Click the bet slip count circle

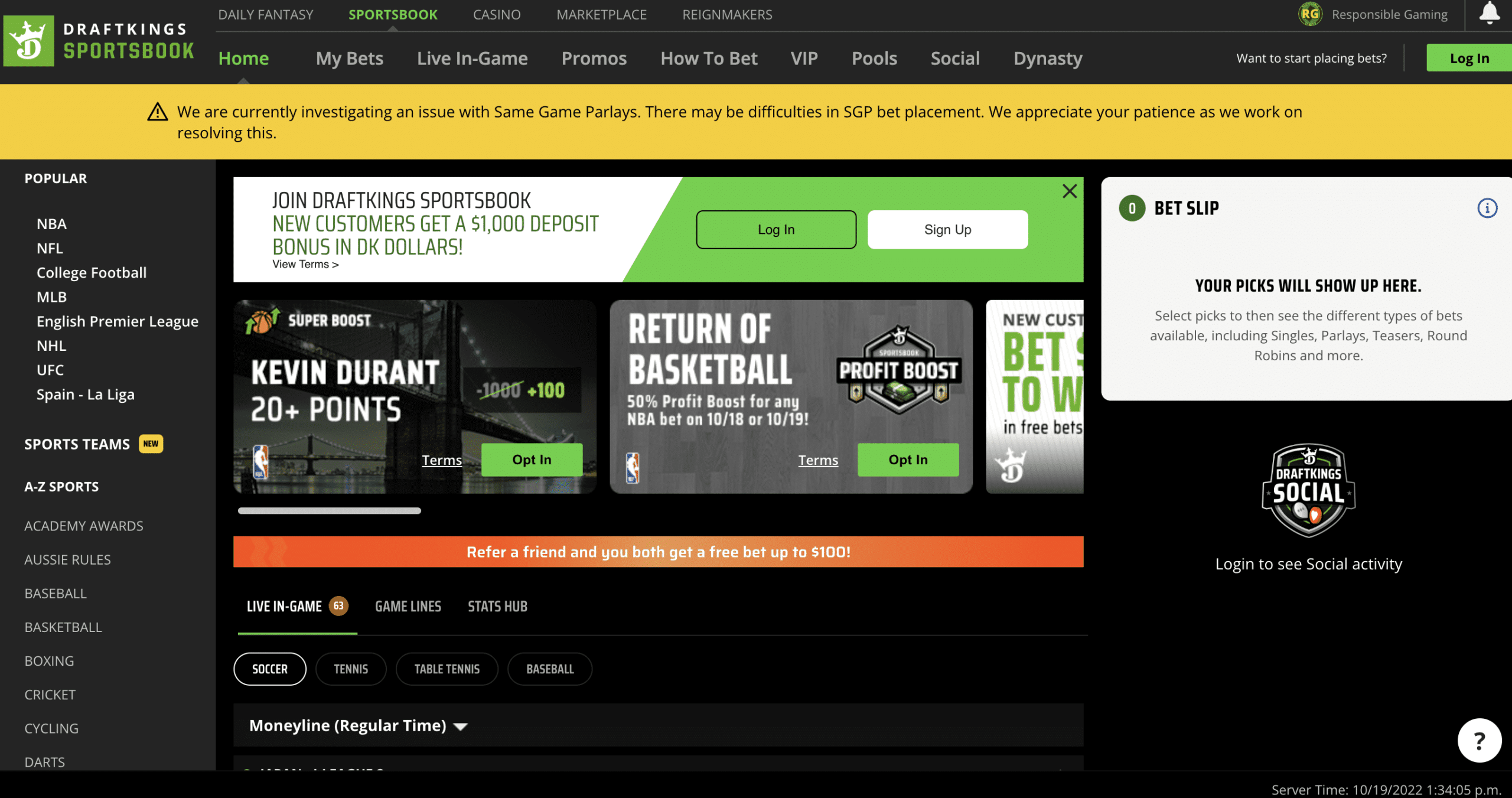point(1132,208)
